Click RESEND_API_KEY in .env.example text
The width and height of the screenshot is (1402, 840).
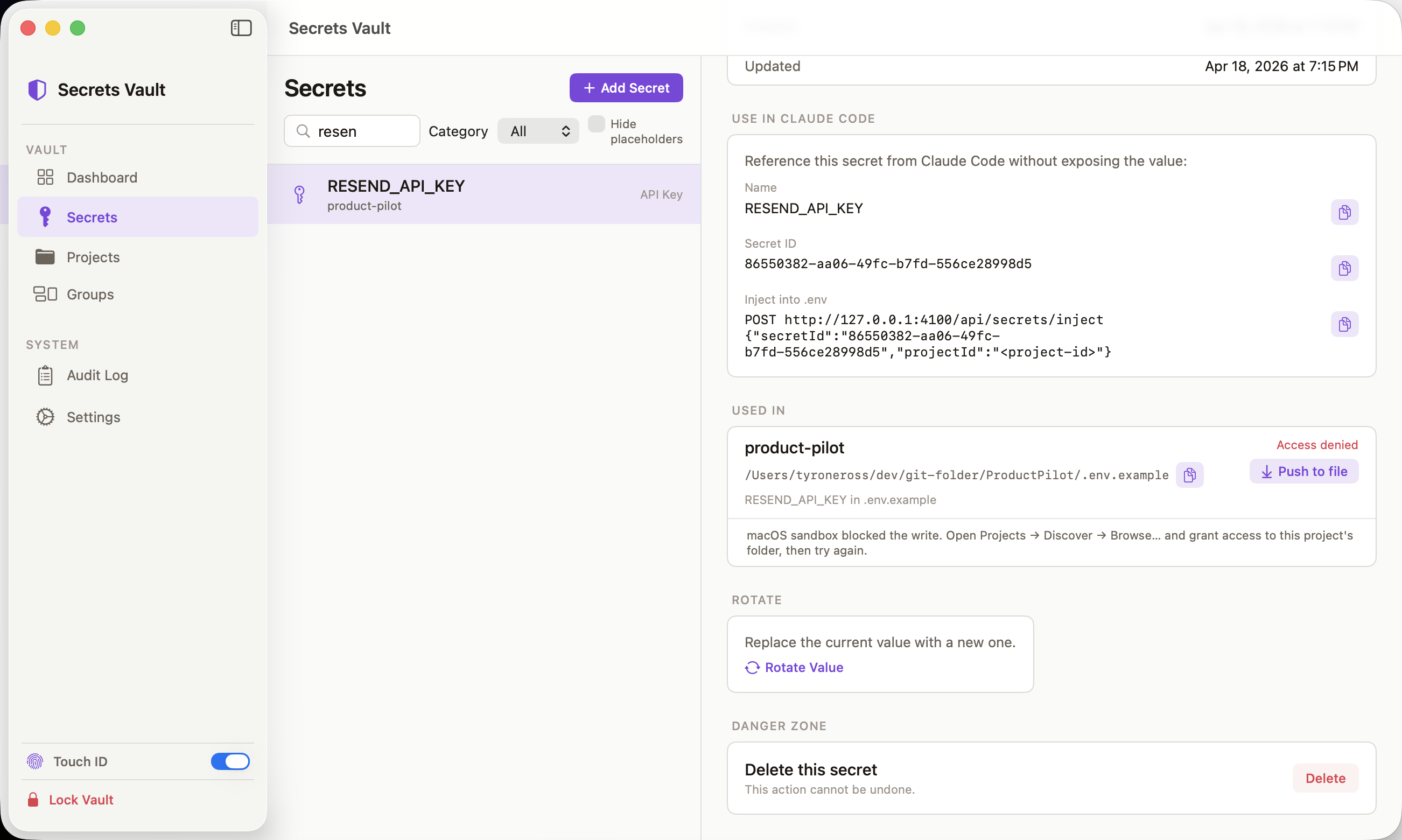point(840,500)
